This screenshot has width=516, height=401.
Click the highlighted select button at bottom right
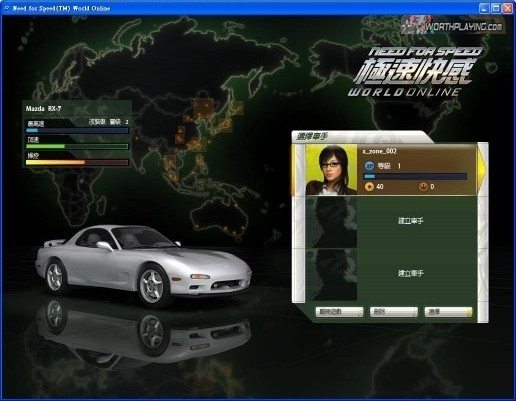pos(448,312)
